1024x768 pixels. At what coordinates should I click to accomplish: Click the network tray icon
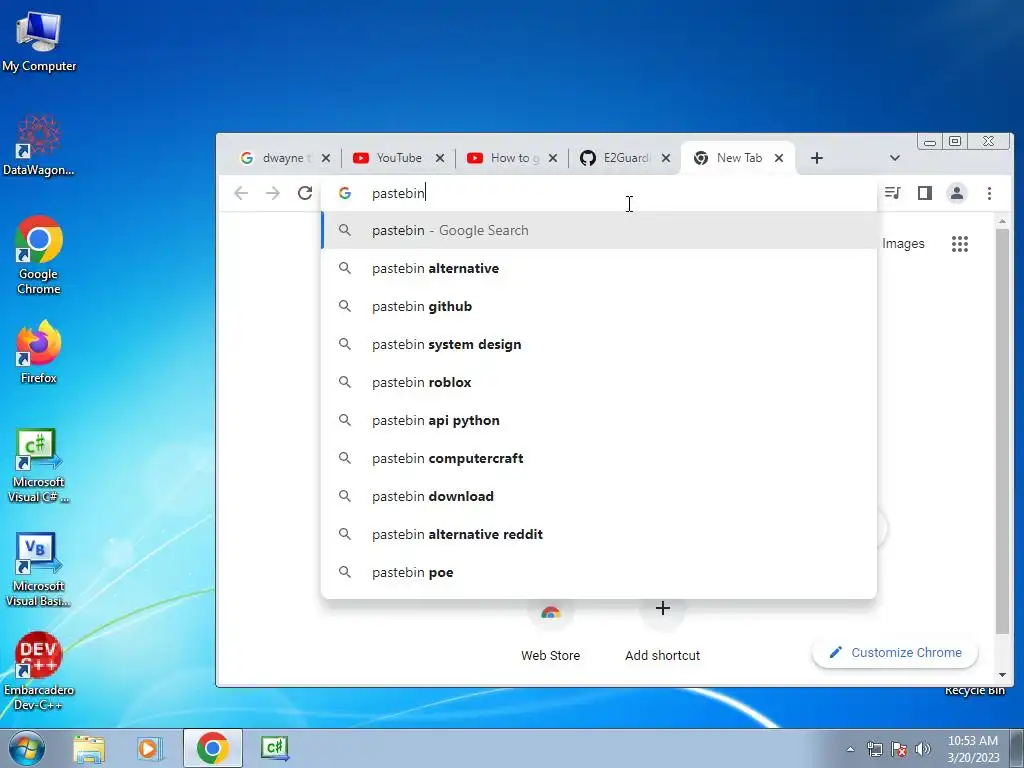tap(874, 749)
